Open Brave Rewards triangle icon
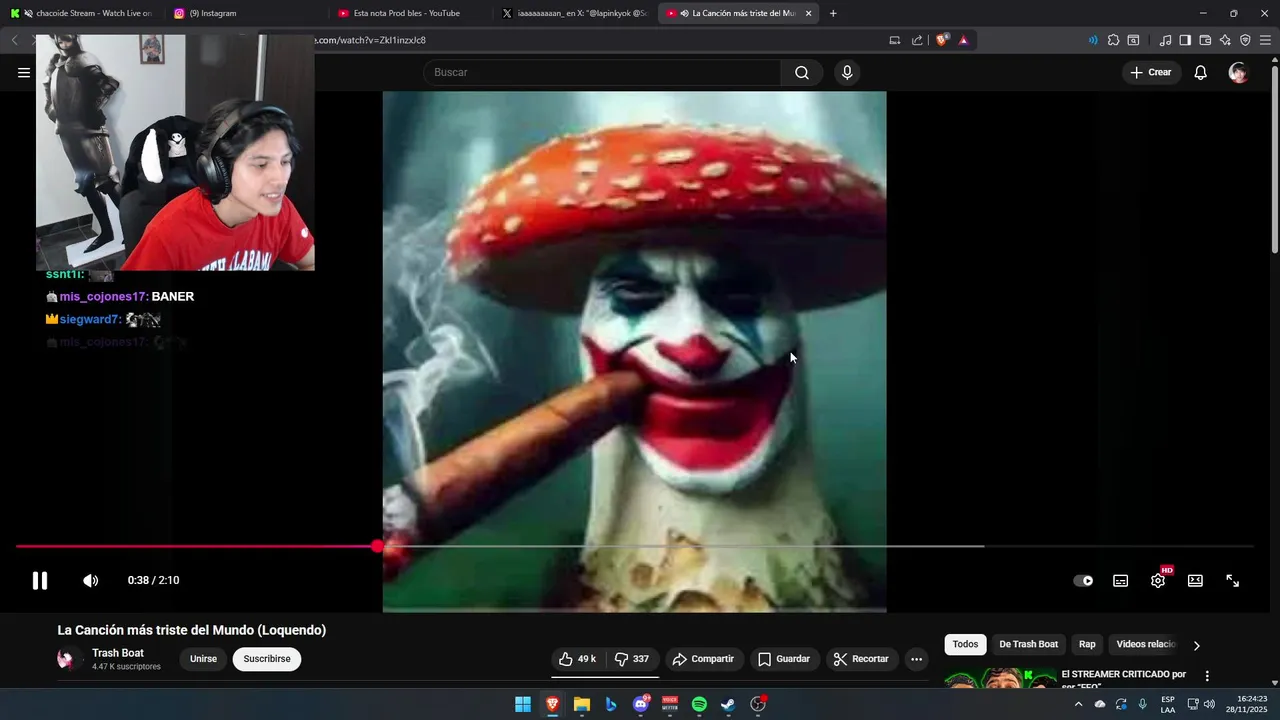Viewport: 1280px width, 720px height. (x=964, y=40)
